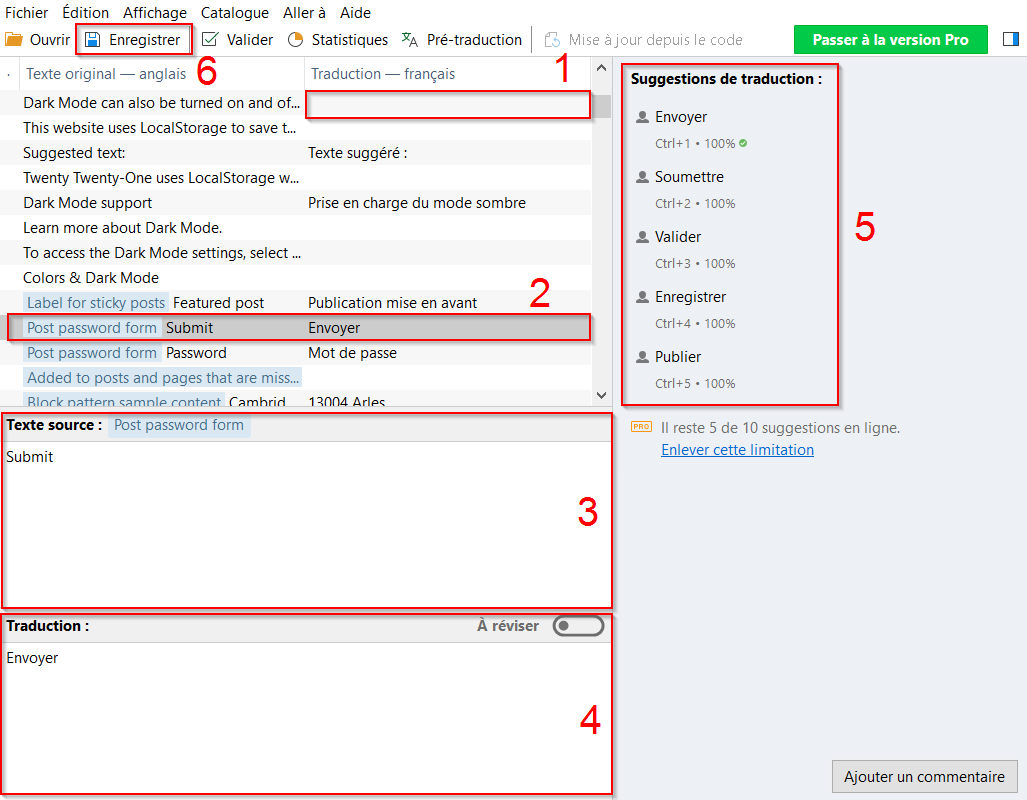Click the Enregistrer floppy disk icon
This screenshot has width=1027, height=800.
pos(93,40)
